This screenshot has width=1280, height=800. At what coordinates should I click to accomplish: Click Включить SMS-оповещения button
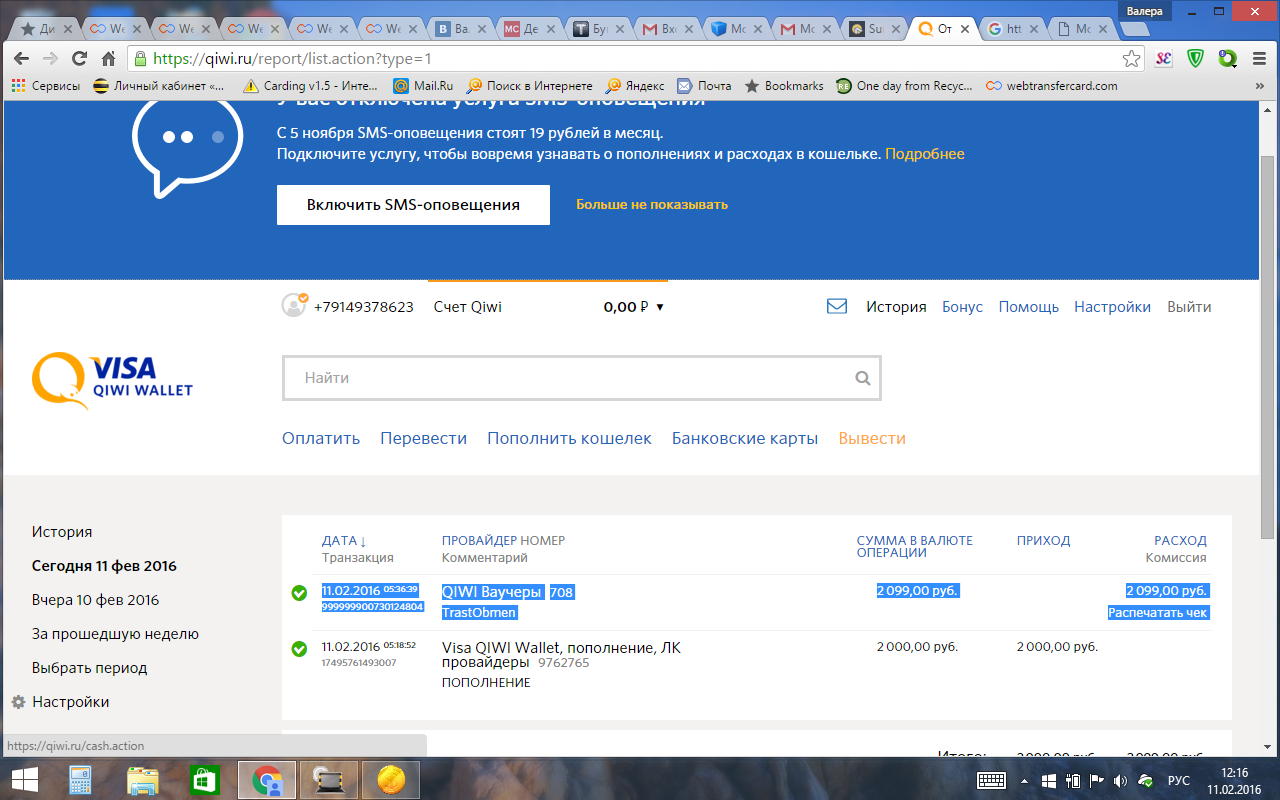point(413,204)
